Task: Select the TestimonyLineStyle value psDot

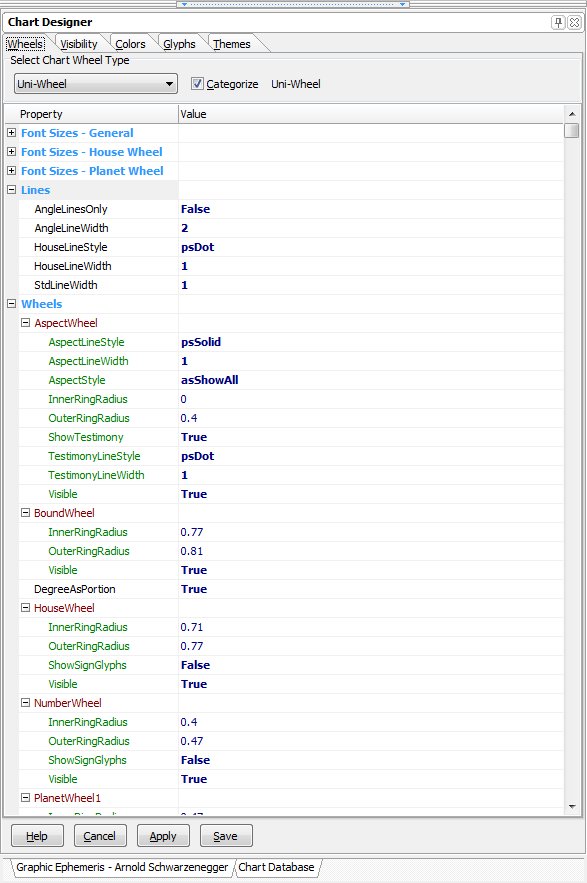Action: point(197,456)
